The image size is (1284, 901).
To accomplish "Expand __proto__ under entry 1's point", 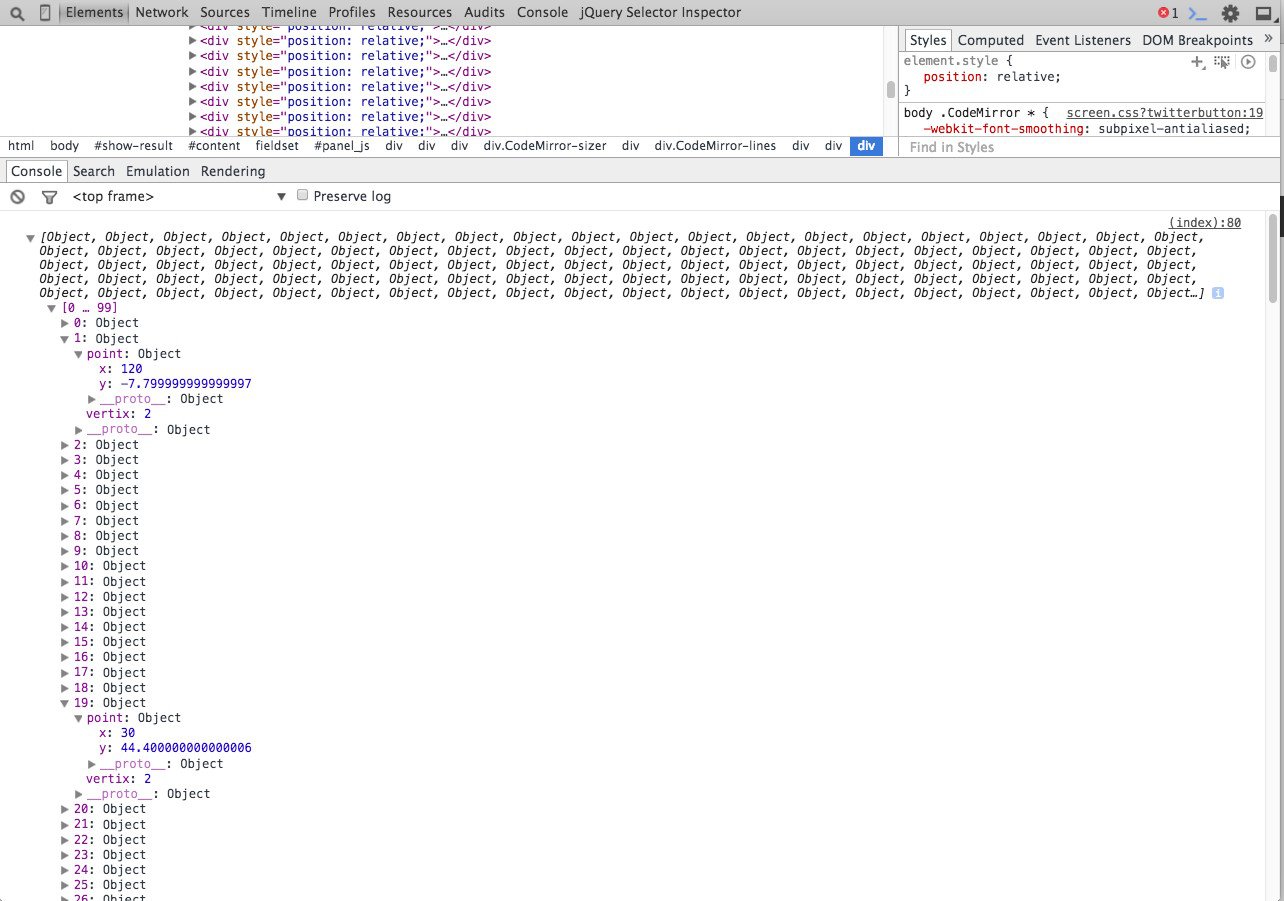I will tap(92, 399).
